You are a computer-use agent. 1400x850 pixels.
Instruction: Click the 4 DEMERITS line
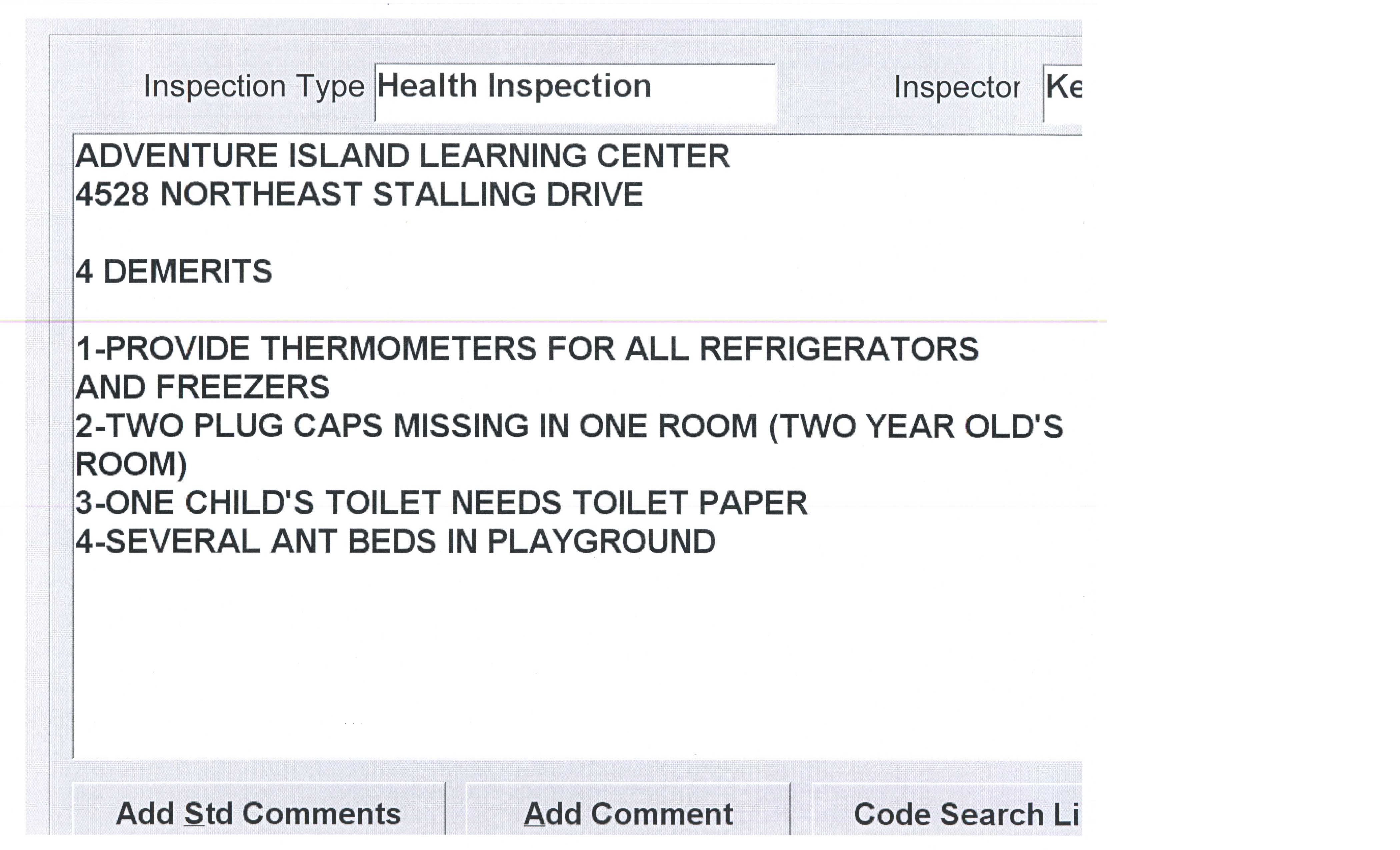point(174,271)
